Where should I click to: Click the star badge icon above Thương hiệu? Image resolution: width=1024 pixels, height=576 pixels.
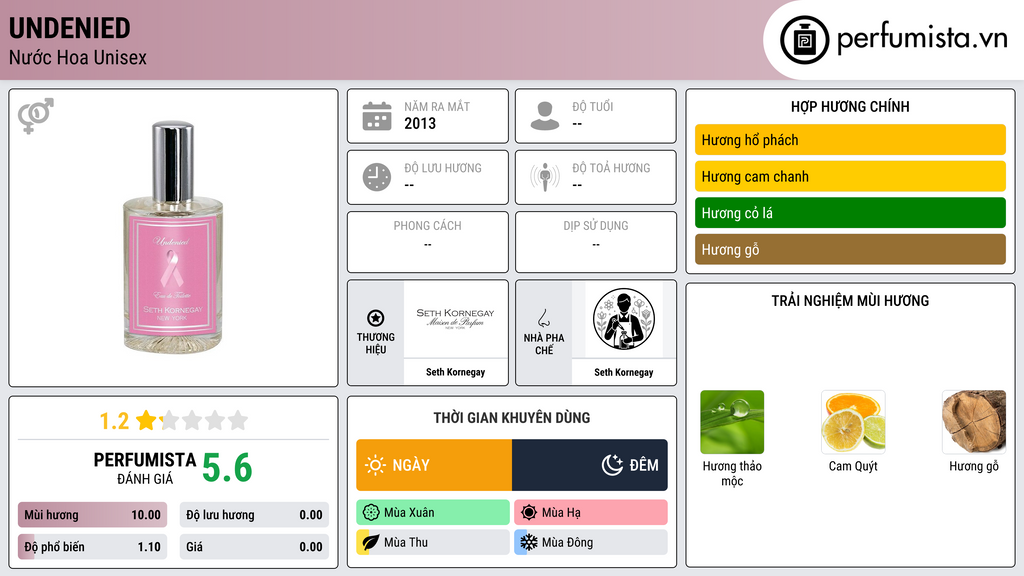coord(376,318)
